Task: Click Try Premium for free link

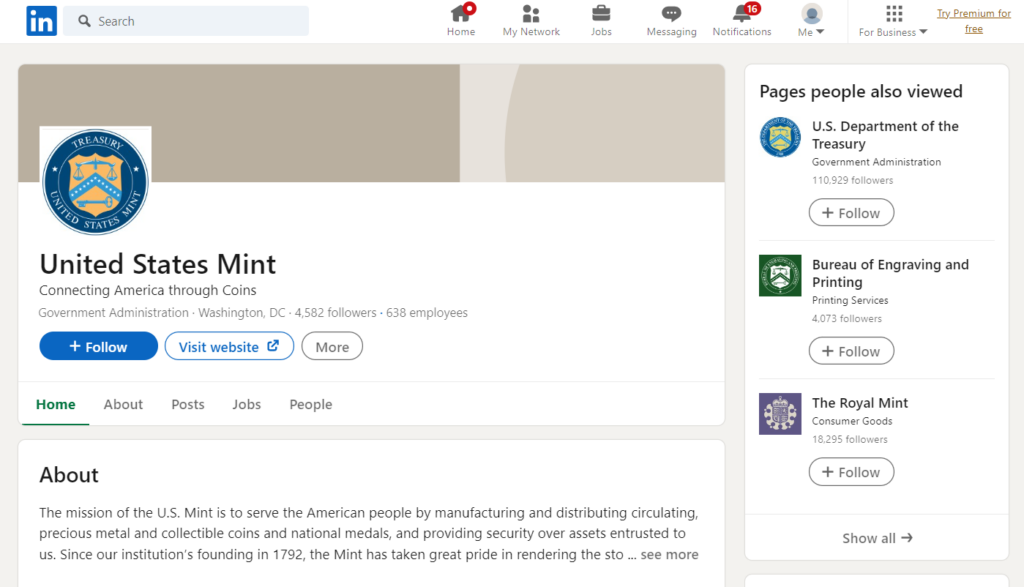Action: click(x=974, y=21)
